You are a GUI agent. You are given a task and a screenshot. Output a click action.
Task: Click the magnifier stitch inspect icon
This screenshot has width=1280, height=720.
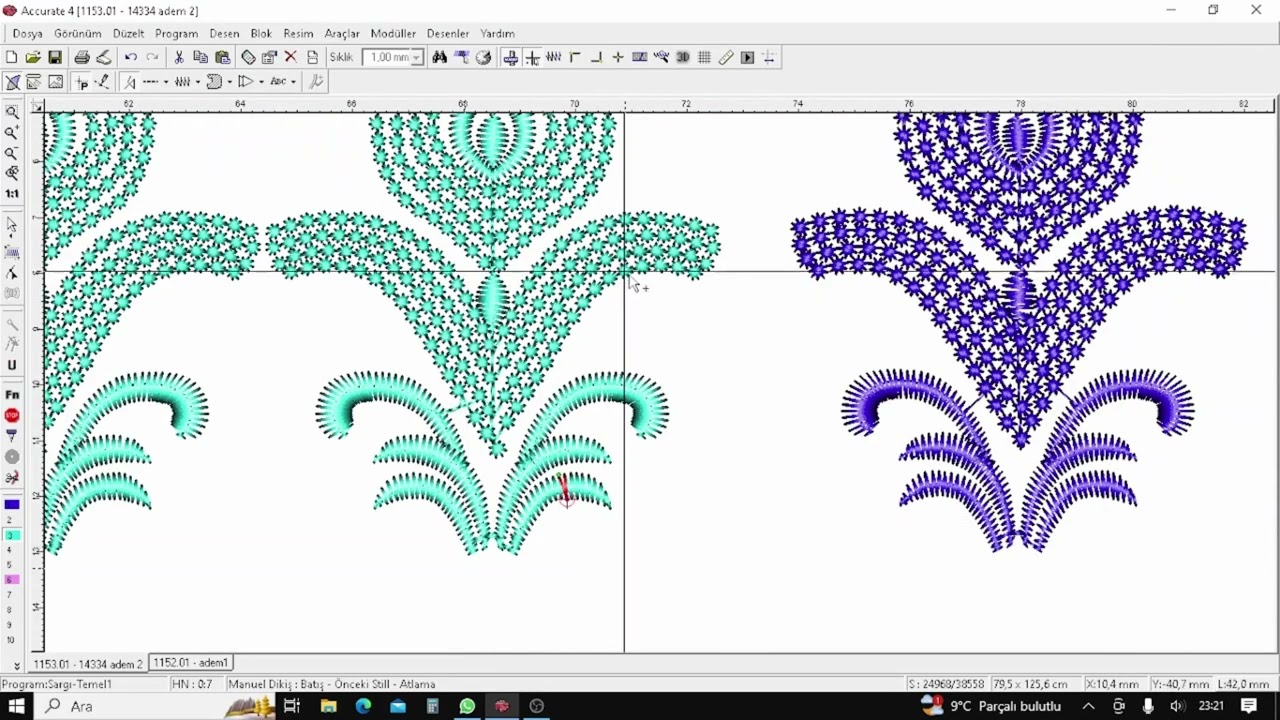pyautogui.click(x=662, y=58)
